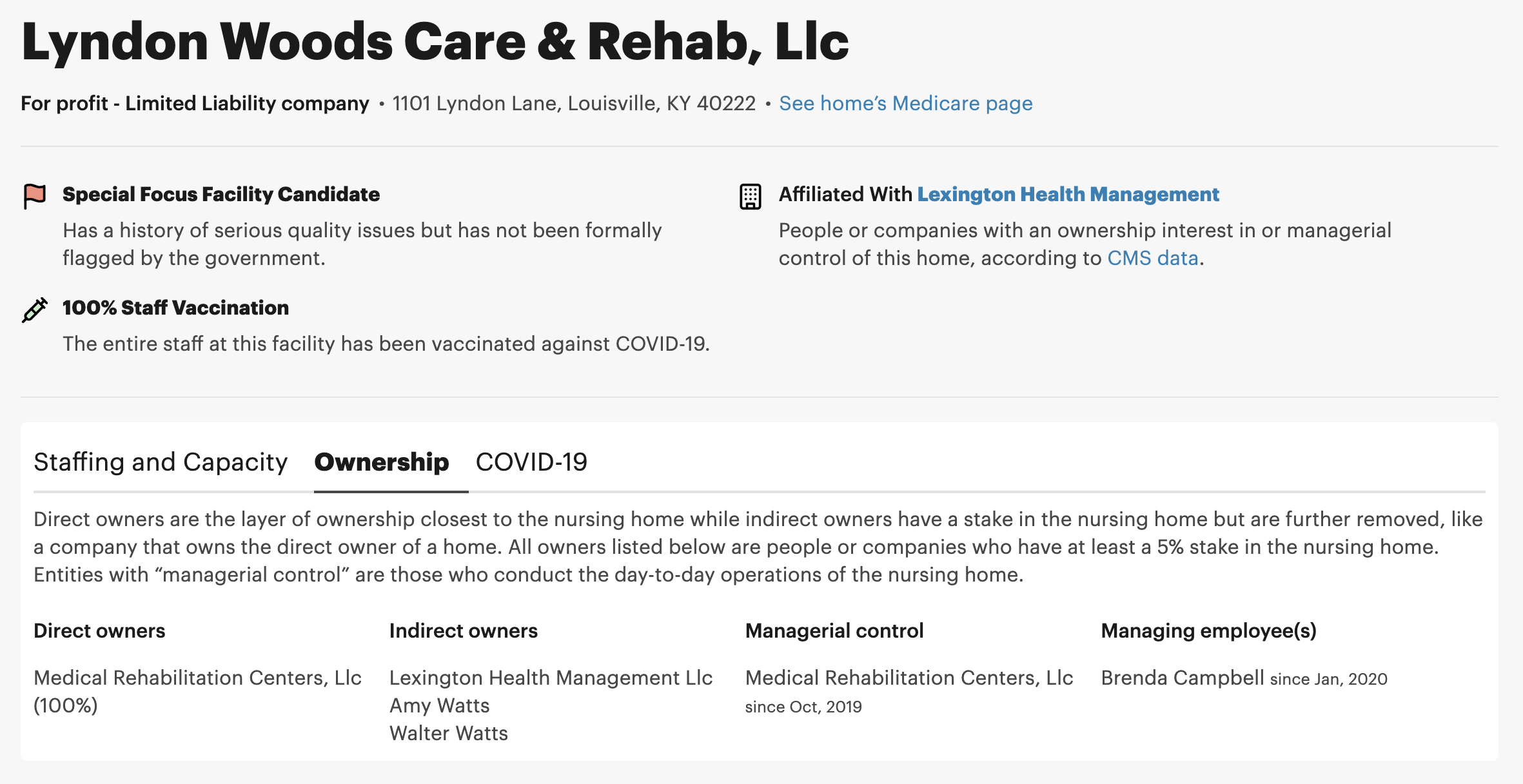
Task: Click the Direct owners column header
Action: 99,631
